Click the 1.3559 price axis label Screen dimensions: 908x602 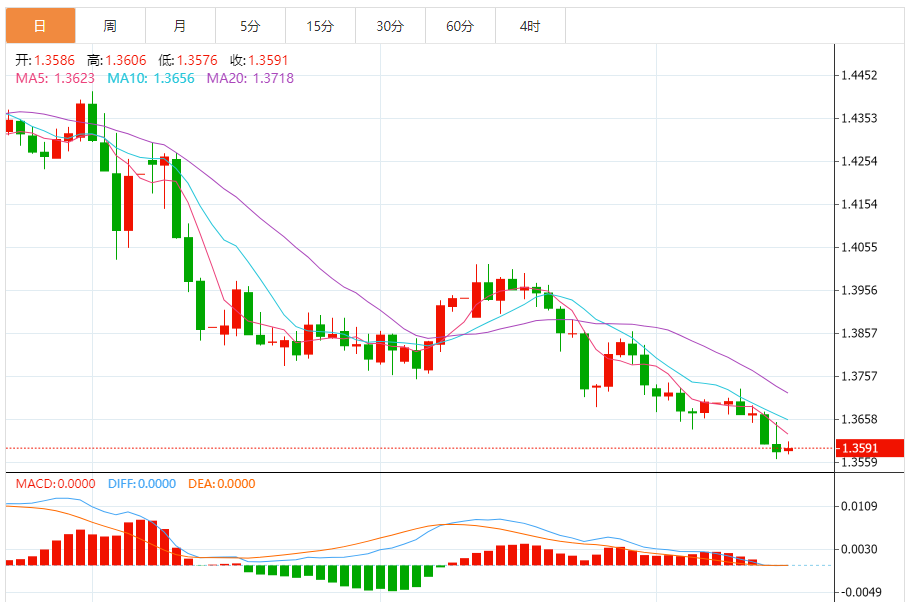tap(859, 462)
